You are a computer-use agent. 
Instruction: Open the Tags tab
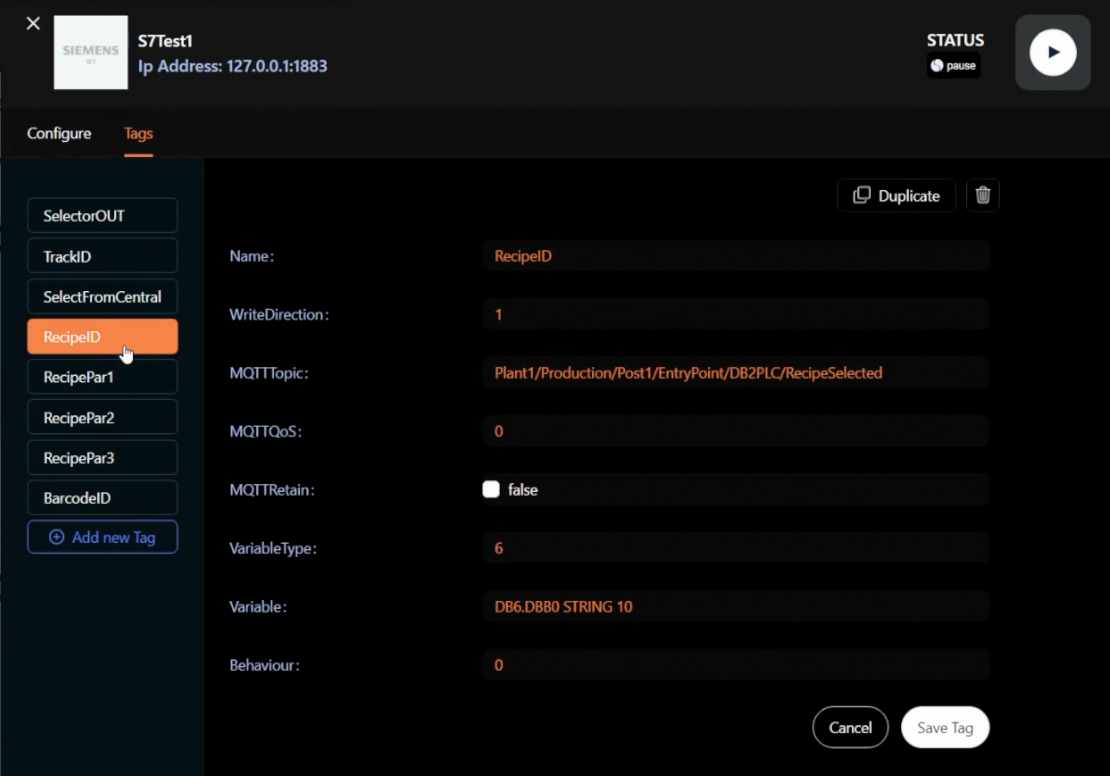coord(138,133)
